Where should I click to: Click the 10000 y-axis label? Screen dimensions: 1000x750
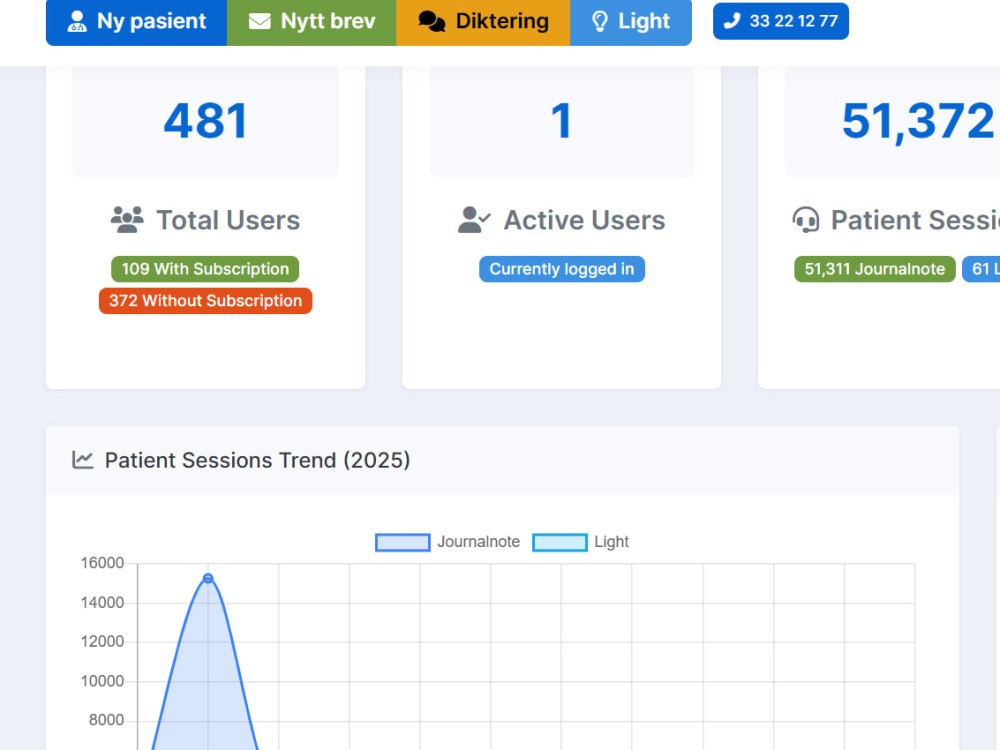pos(102,681)
